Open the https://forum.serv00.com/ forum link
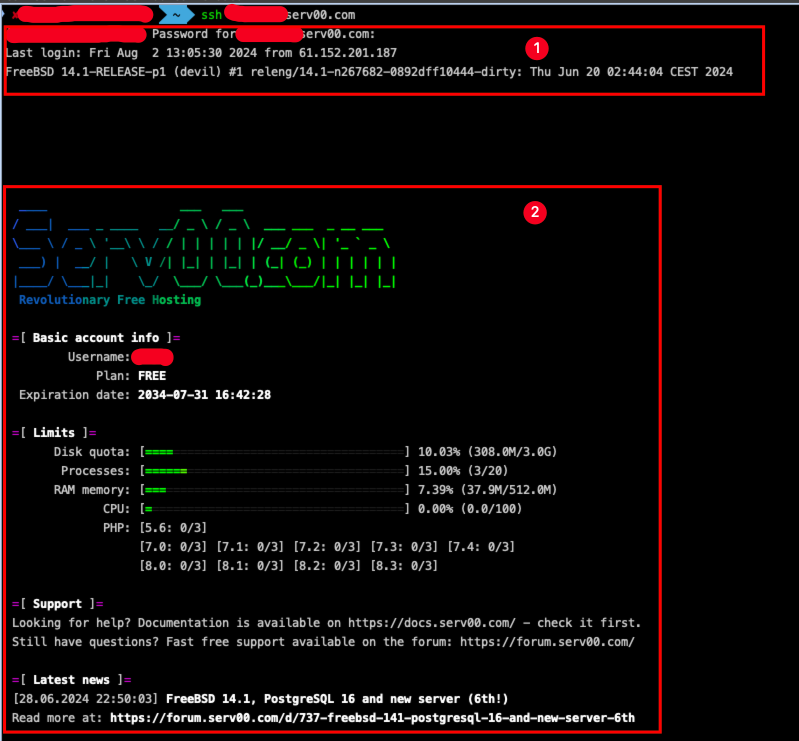799x741 pixels. pyautogui.click(x=547, y=642)
